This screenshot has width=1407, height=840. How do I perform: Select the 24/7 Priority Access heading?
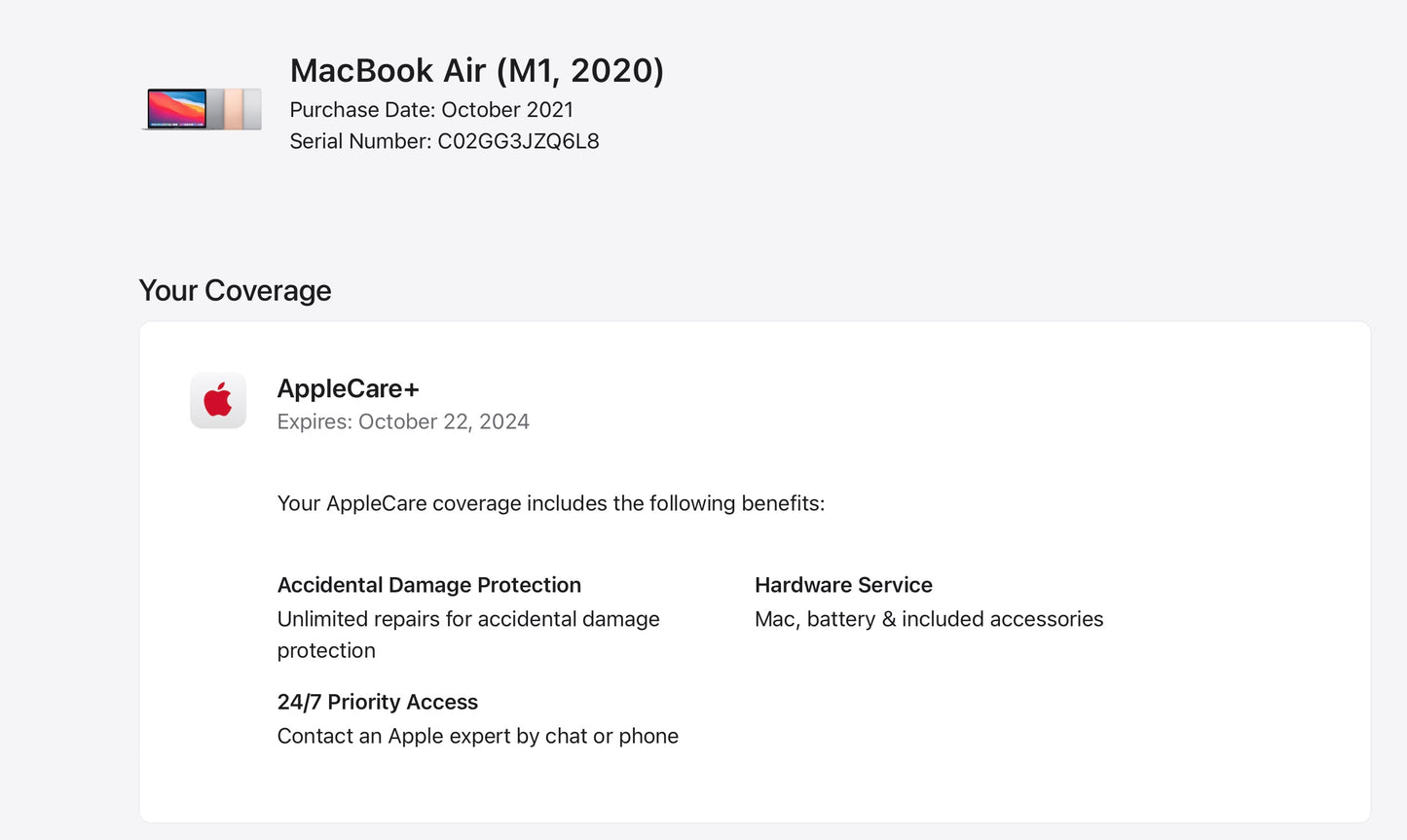pos(377,702)
